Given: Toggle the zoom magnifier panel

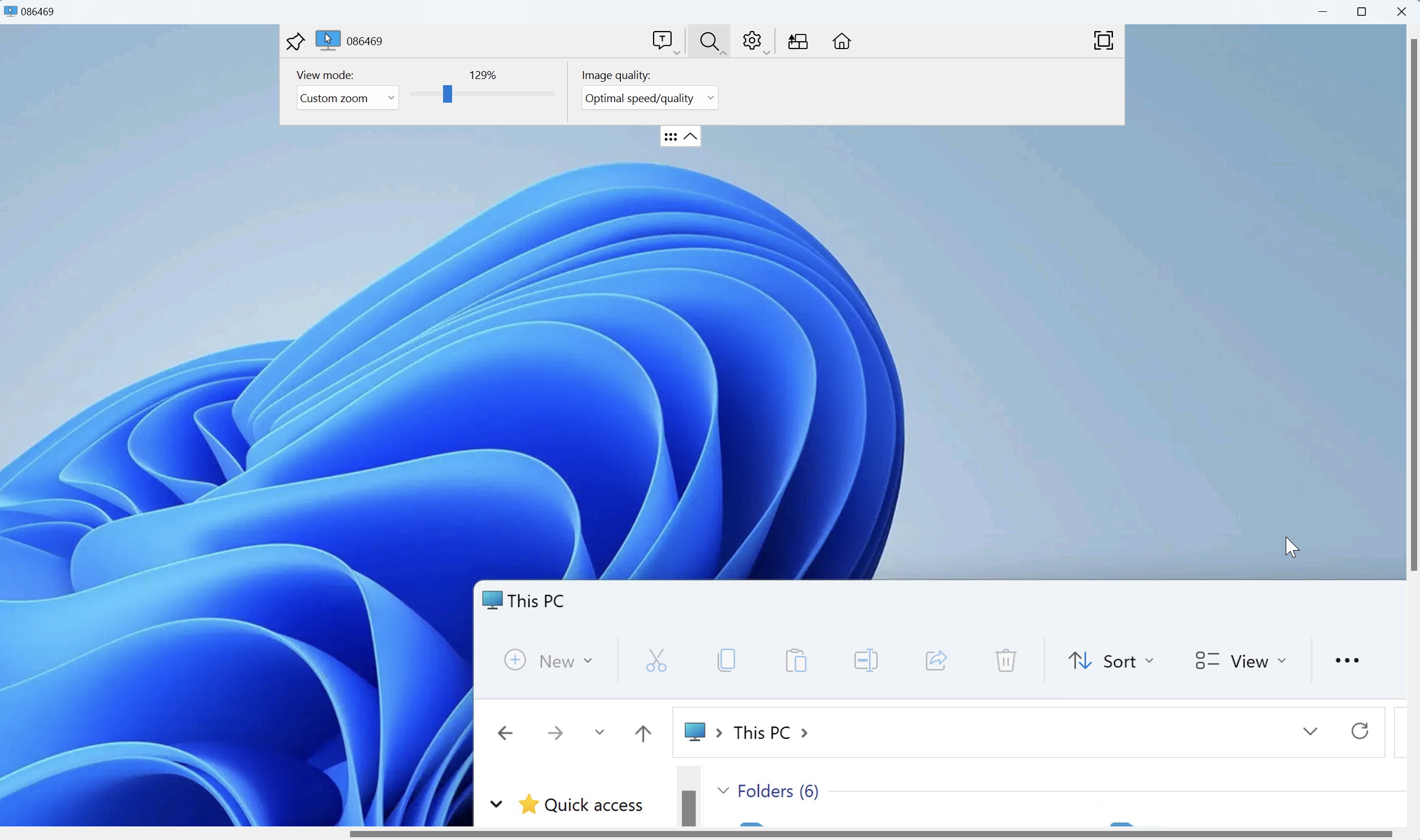Looking at the screenshot, I should click(x=709, y=41).
